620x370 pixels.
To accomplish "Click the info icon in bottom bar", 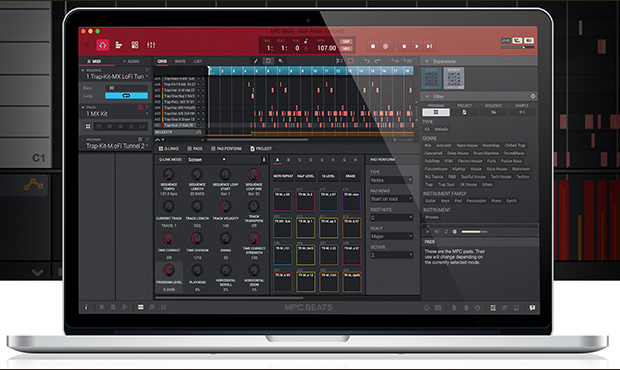I will [x=86, y=307].
